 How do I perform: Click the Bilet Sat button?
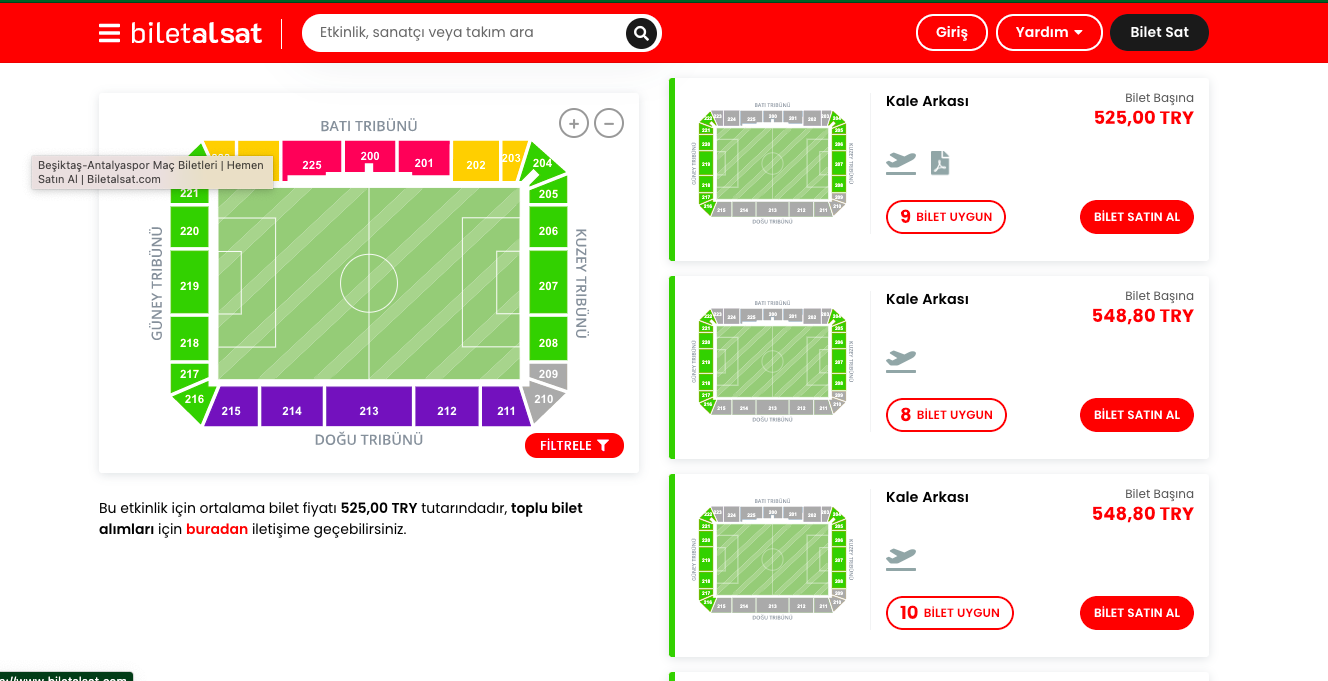(1159, 33)
